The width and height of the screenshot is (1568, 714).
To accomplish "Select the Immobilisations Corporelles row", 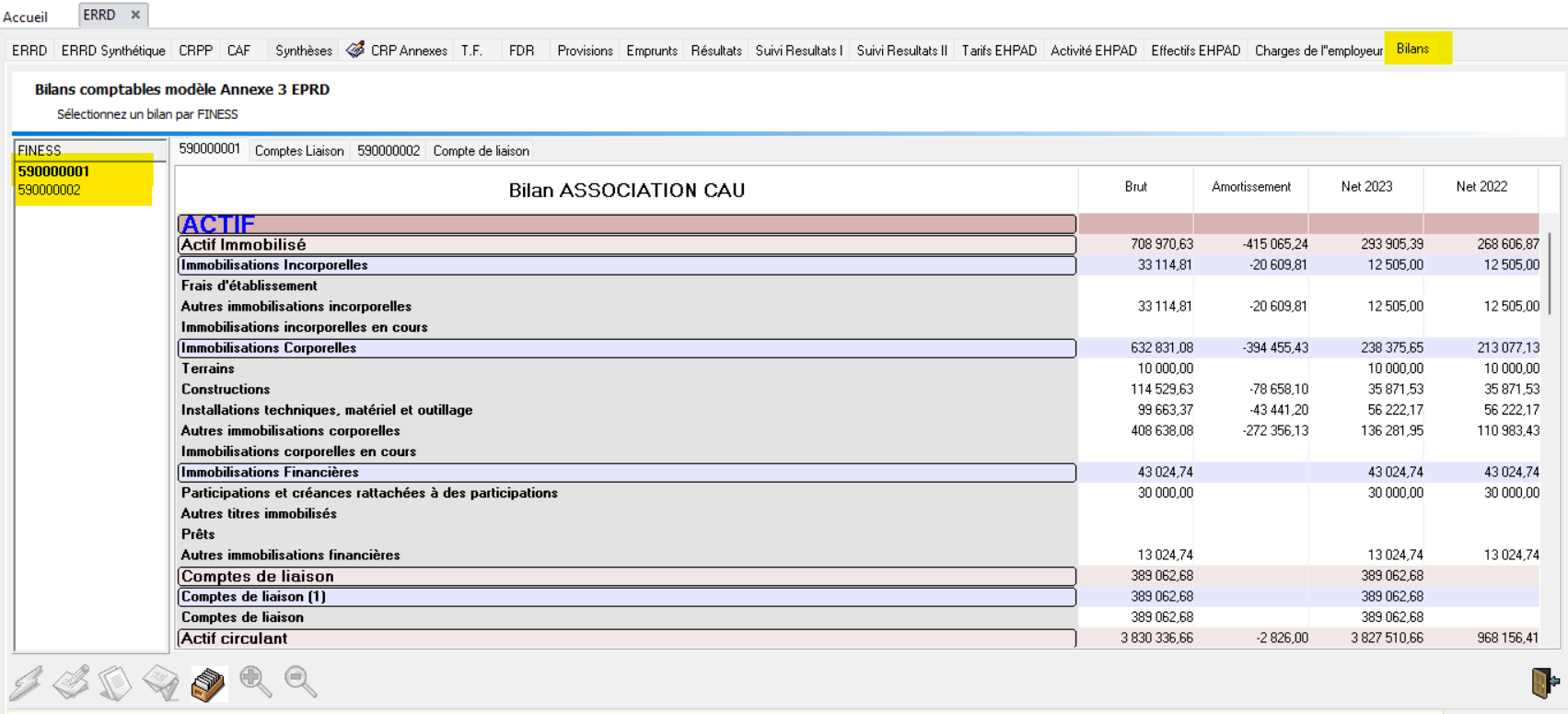I will click(627, 348).
